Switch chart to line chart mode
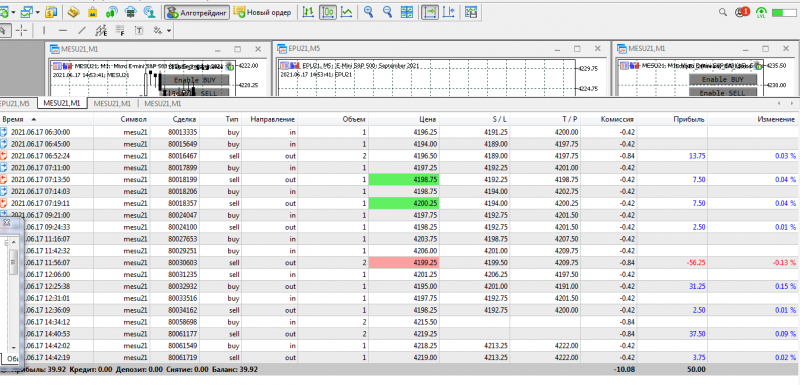This screenshot has height=385, width=800. 346,12
